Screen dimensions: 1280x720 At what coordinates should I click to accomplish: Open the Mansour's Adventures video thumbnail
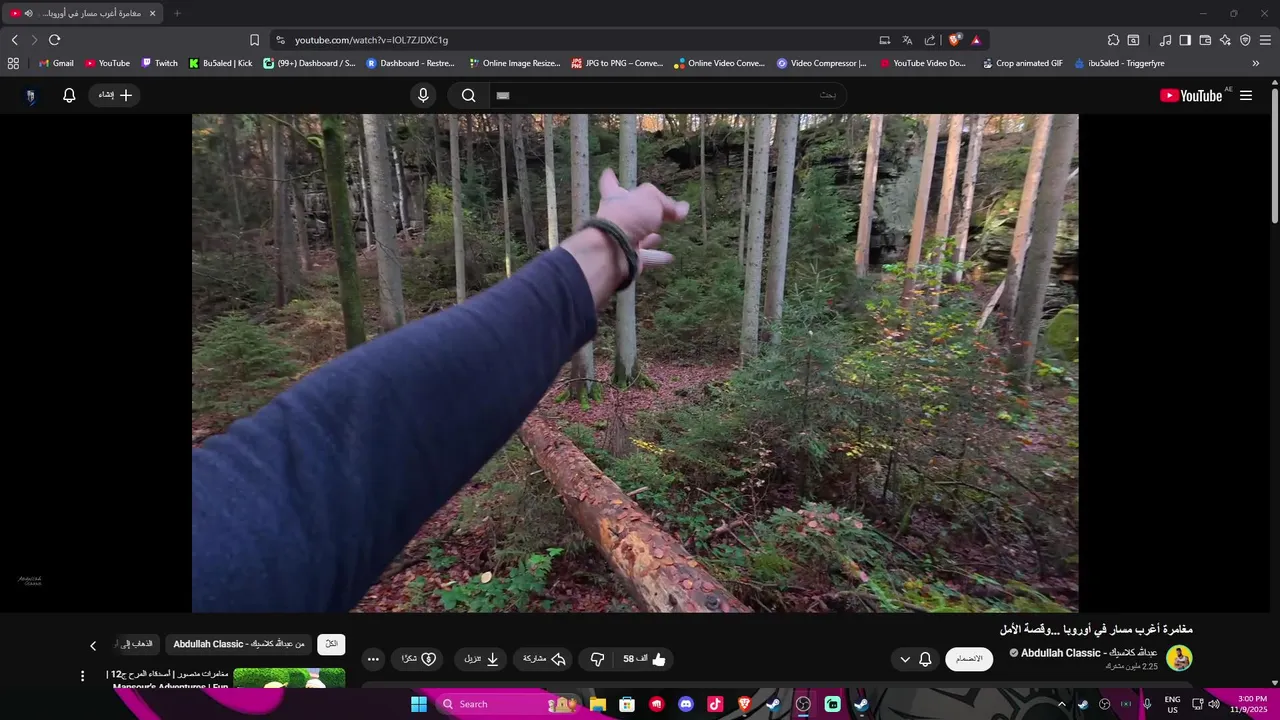(x=289, y=678)
